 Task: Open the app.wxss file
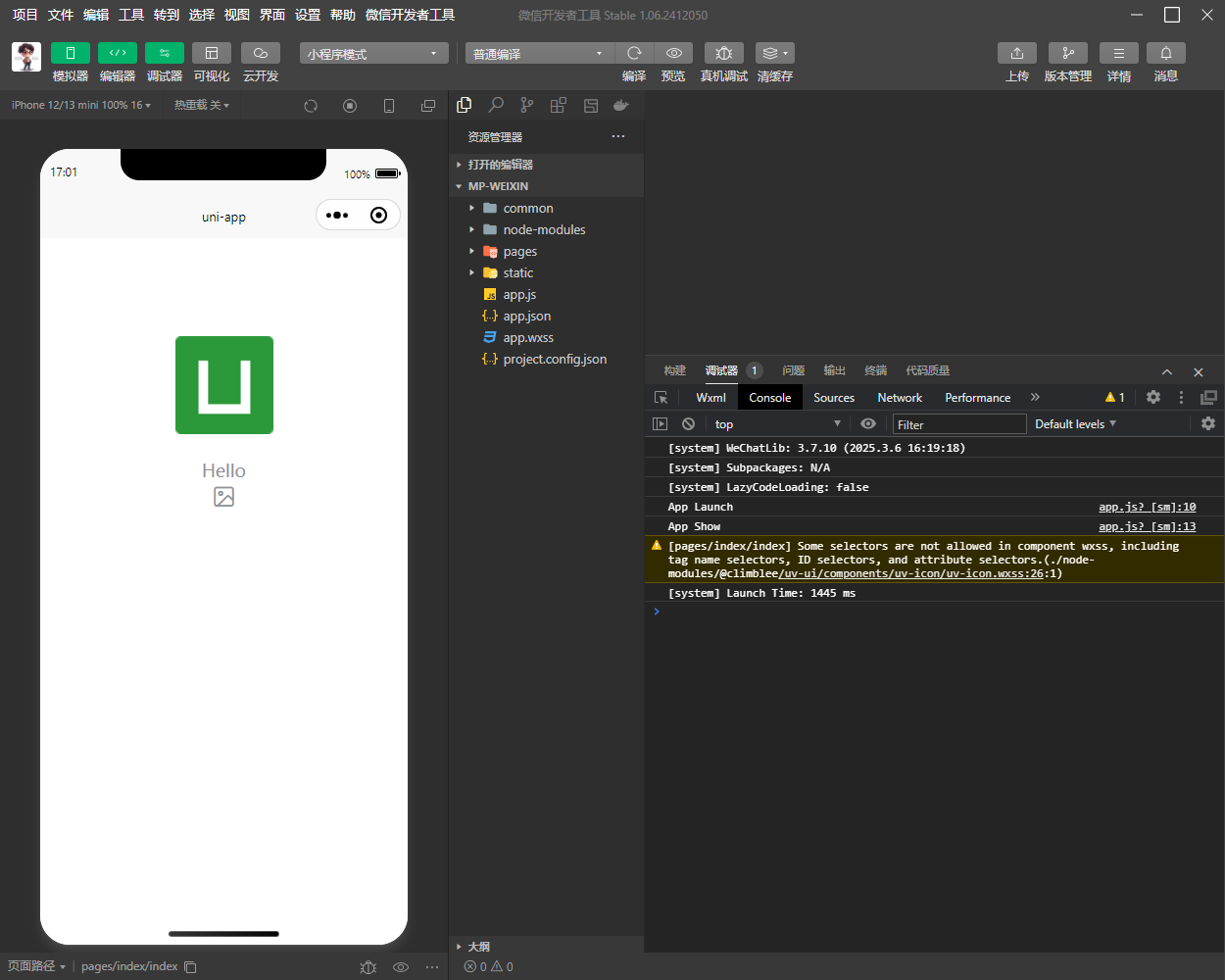click(546, 337)
